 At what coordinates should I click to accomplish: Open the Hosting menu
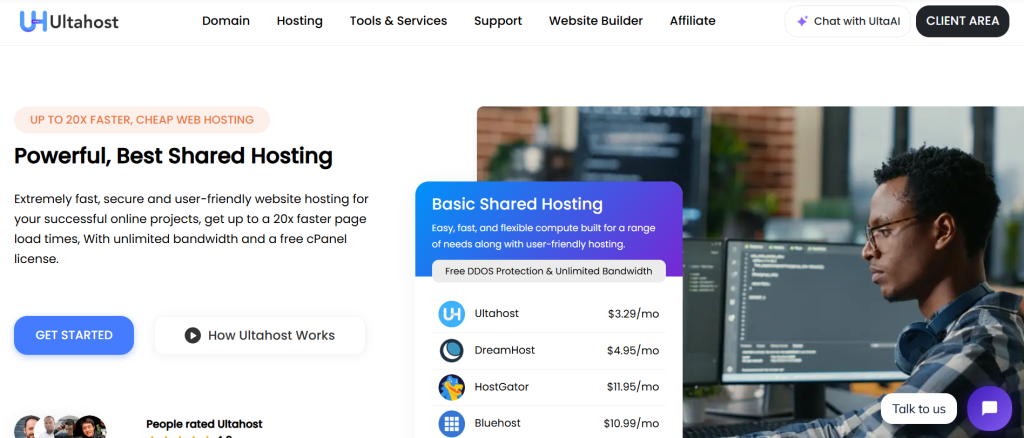300,21
